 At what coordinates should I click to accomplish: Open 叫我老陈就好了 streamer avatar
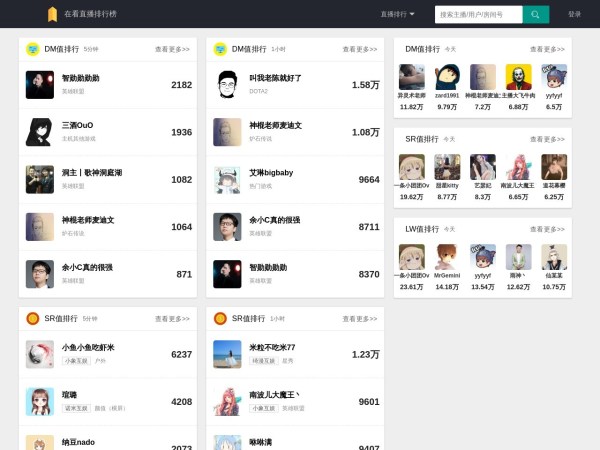(227, 84)
